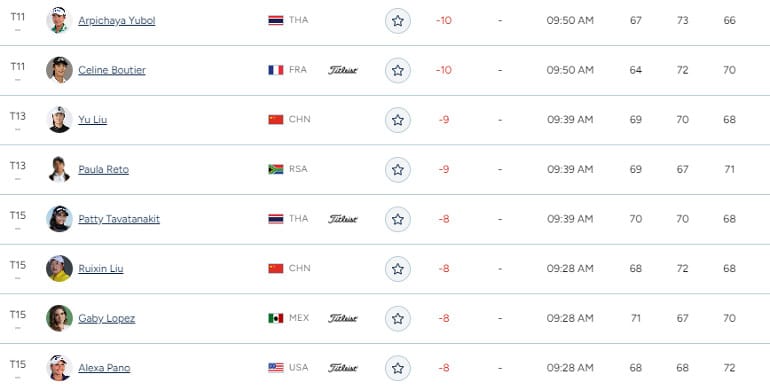Click star icon beside Patty Tavatanakit

[x=398, y=219]
